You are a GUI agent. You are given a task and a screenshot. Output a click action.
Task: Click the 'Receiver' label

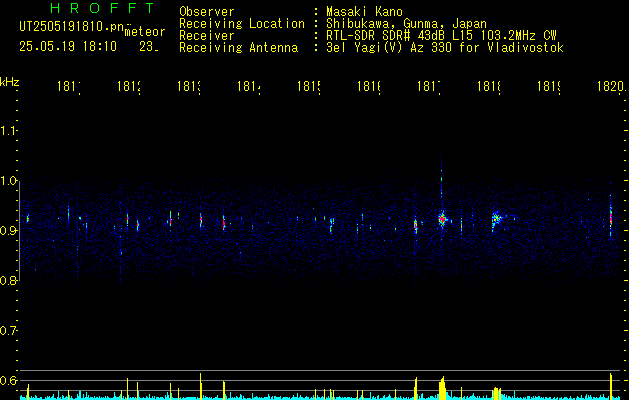(207, 36)
